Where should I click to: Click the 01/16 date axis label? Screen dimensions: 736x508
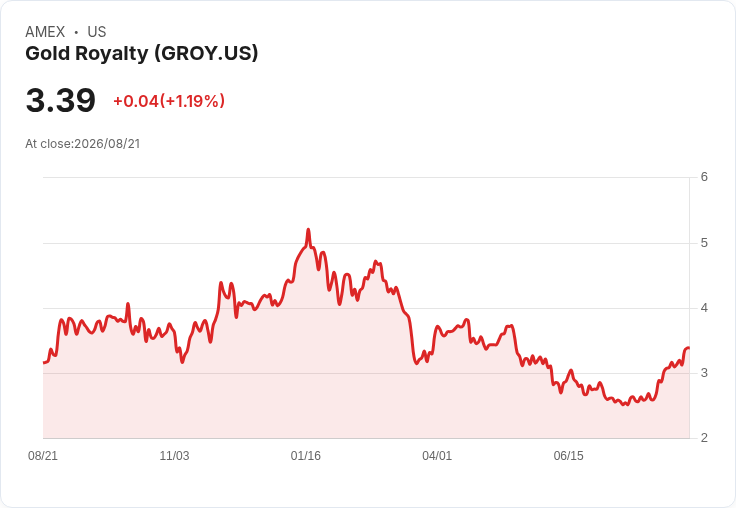(x=306, y=455)
